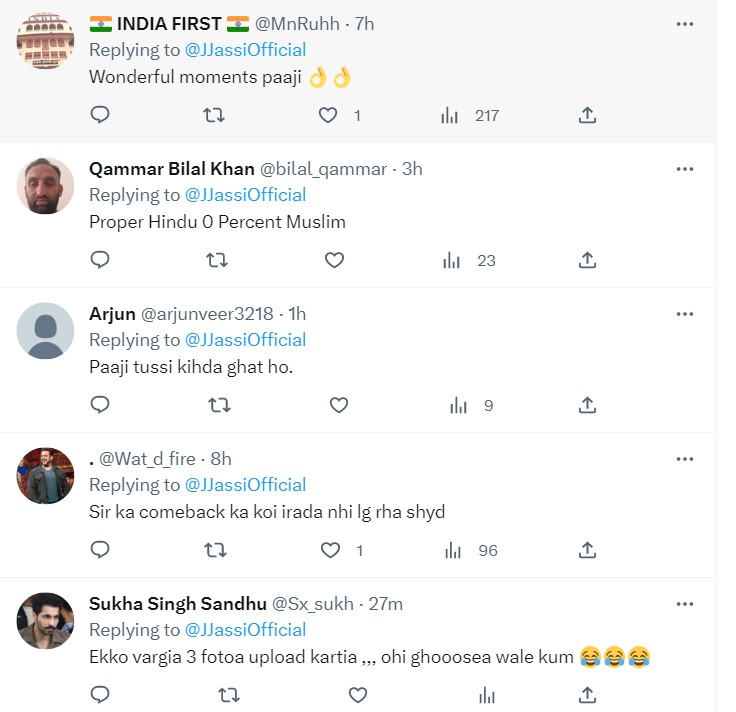736x712 pixels.
Task: Open Sukha Singh Sandhu's profile picture
Action: pyautogui.click(x=46, y=621)
